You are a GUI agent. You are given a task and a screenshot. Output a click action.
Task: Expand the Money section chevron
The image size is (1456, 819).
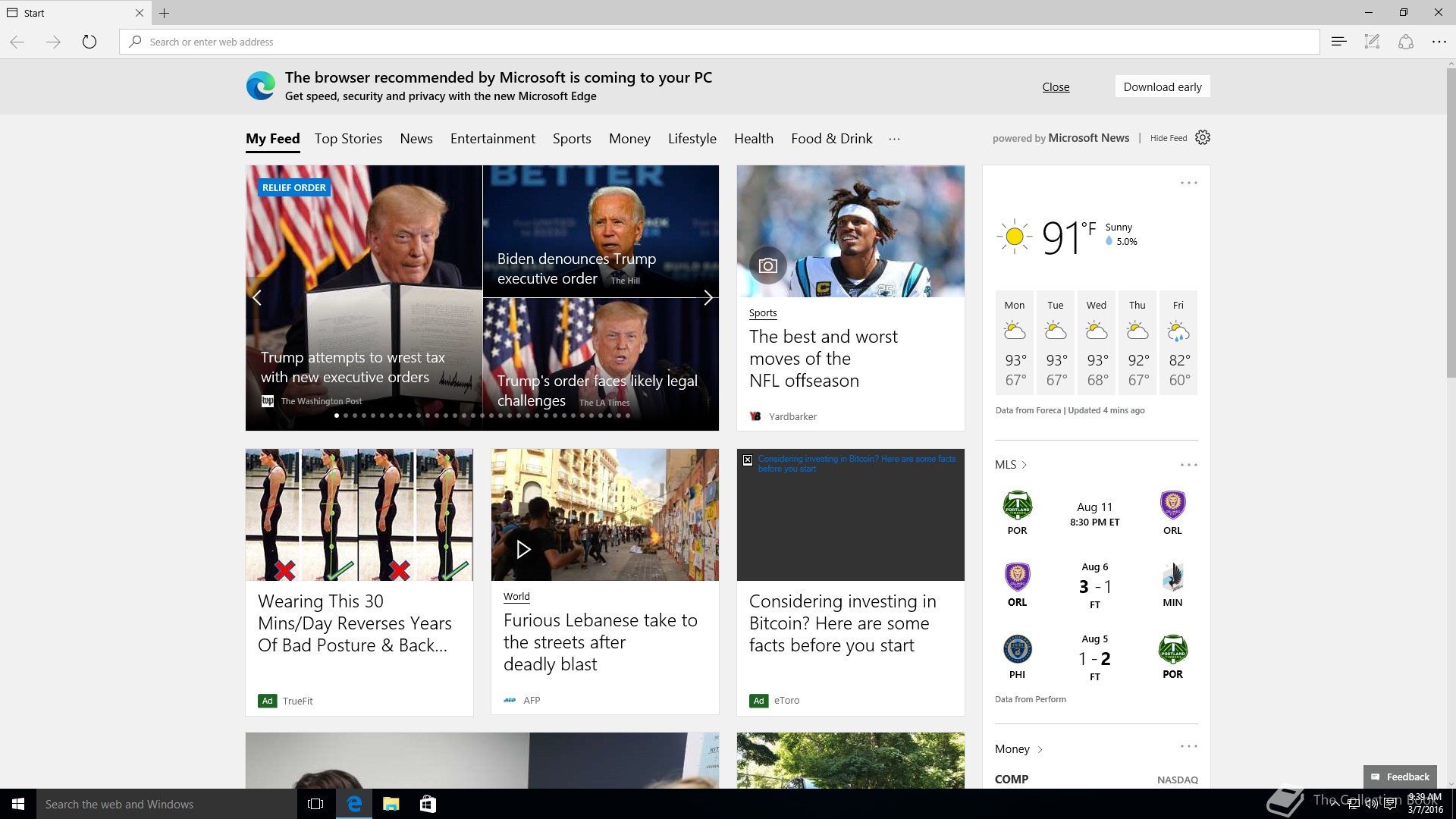(x=1040, y=749)
